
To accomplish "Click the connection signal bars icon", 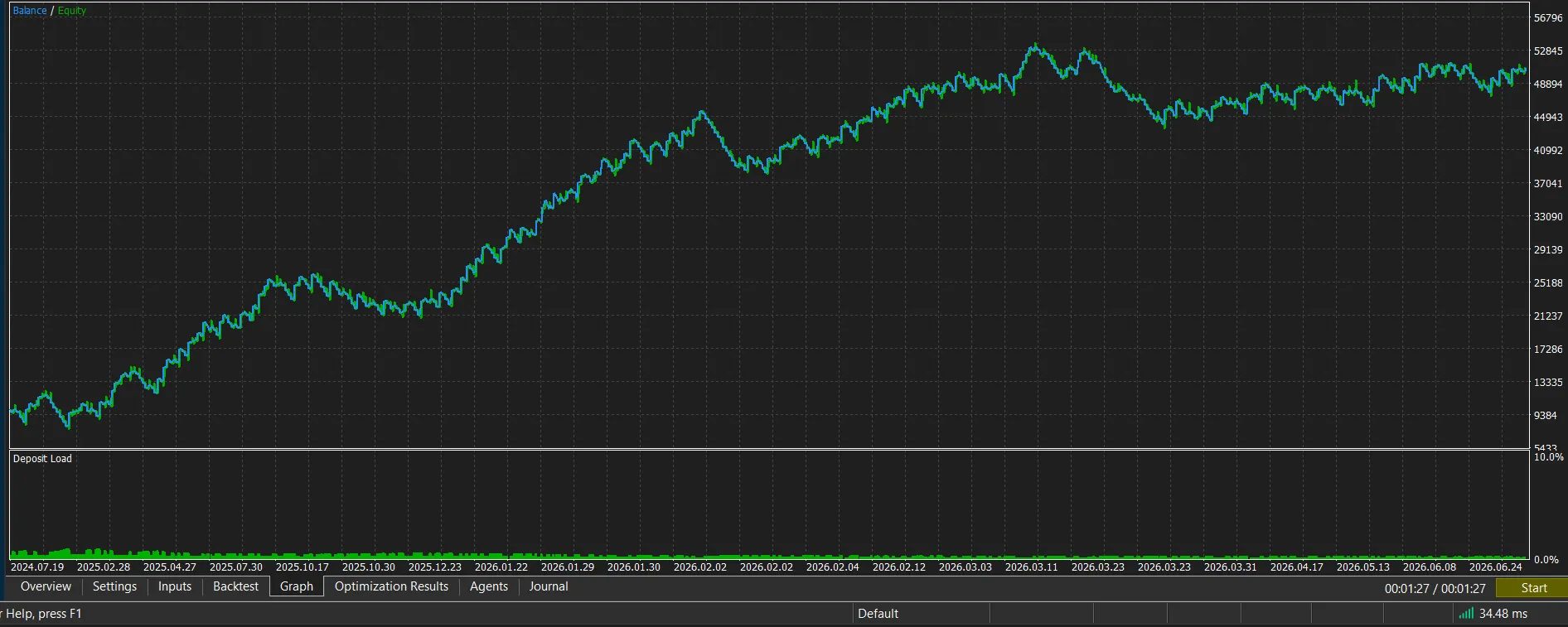I will (x=1466, y=614).
